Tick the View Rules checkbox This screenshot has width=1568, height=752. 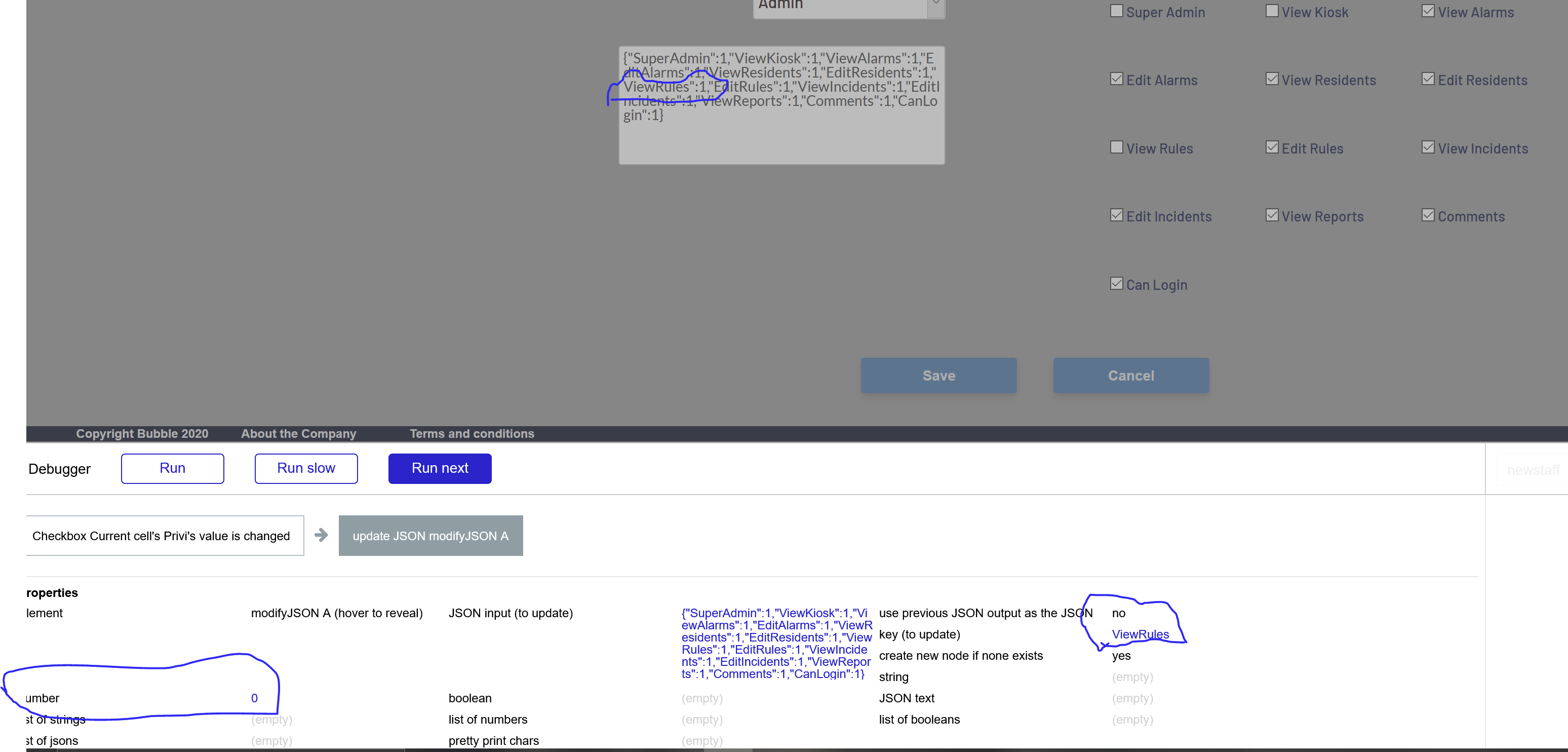[1116, 147]
